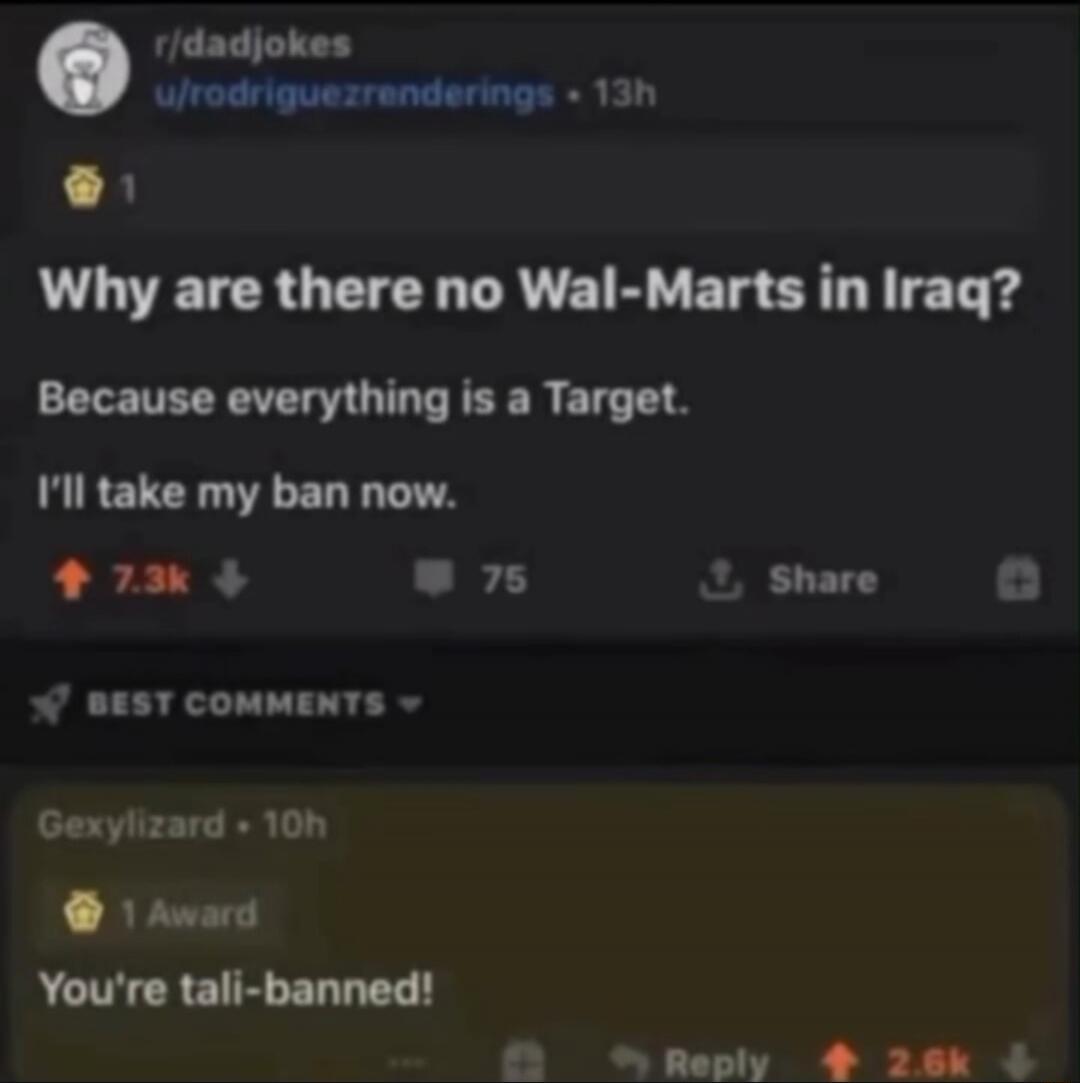Give an award to the post
The width and height of the screenshot is (1080, 1083).
point(1018,577)
